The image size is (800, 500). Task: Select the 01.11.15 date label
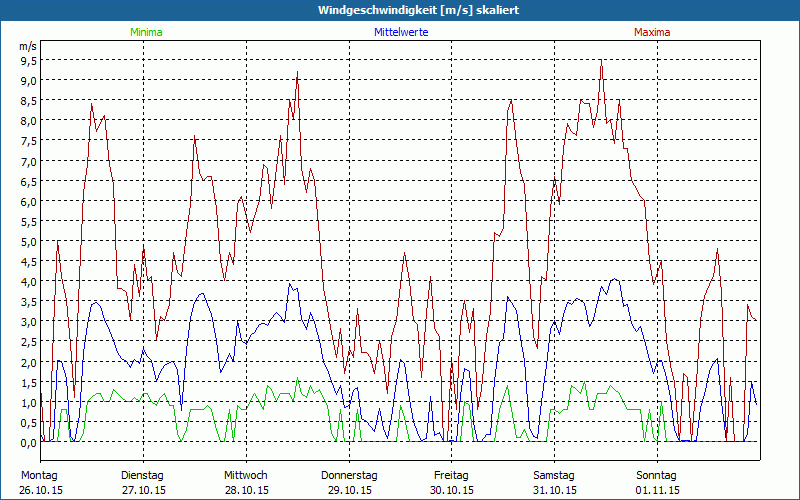658,490
